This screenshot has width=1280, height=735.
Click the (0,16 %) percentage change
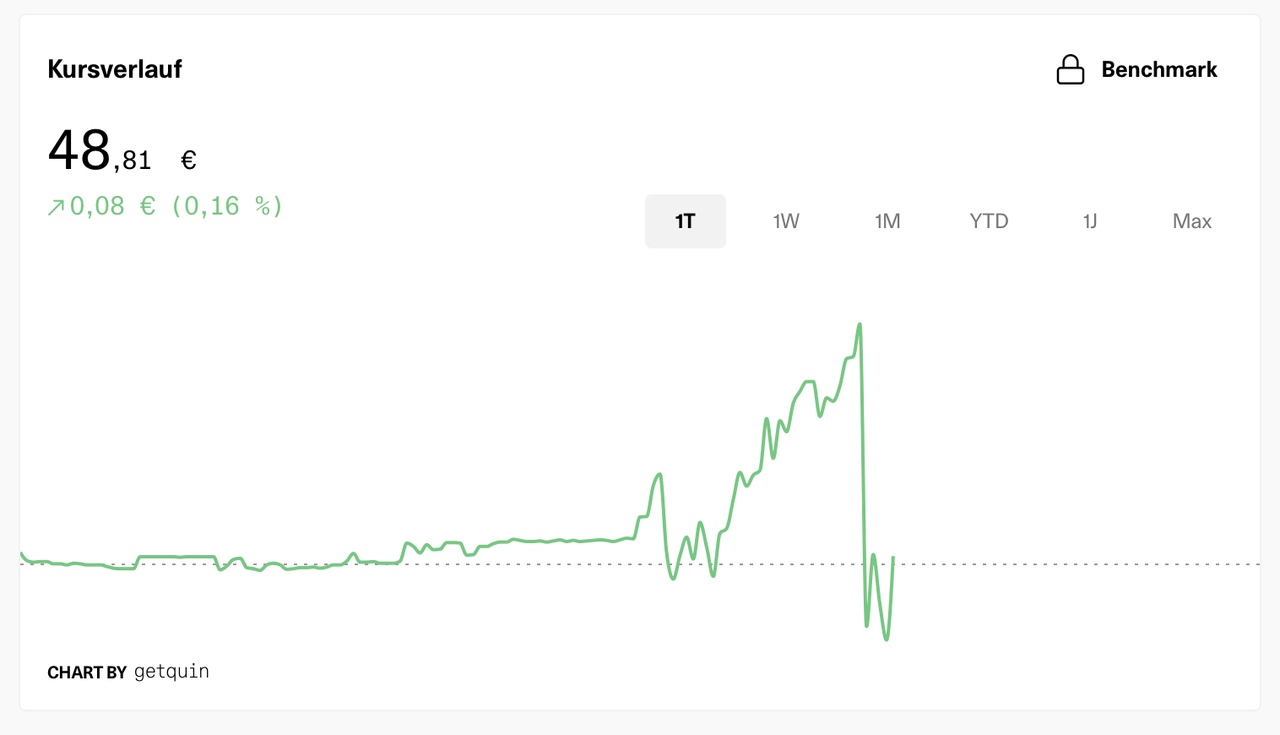(227, 206)
